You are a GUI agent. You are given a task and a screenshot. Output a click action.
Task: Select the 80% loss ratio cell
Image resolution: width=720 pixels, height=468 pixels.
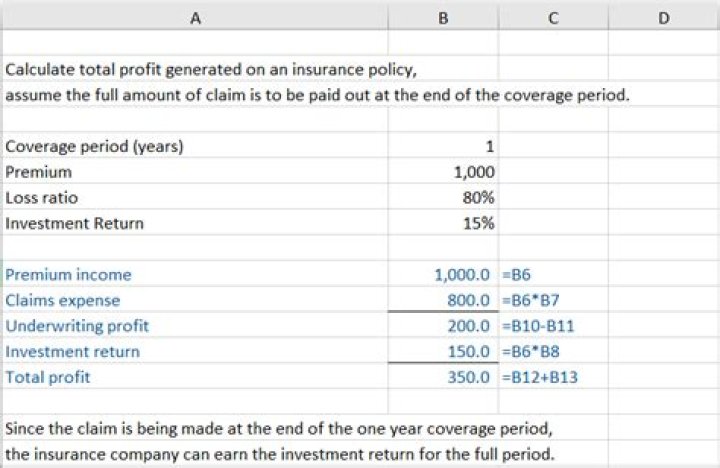(443, 197)
